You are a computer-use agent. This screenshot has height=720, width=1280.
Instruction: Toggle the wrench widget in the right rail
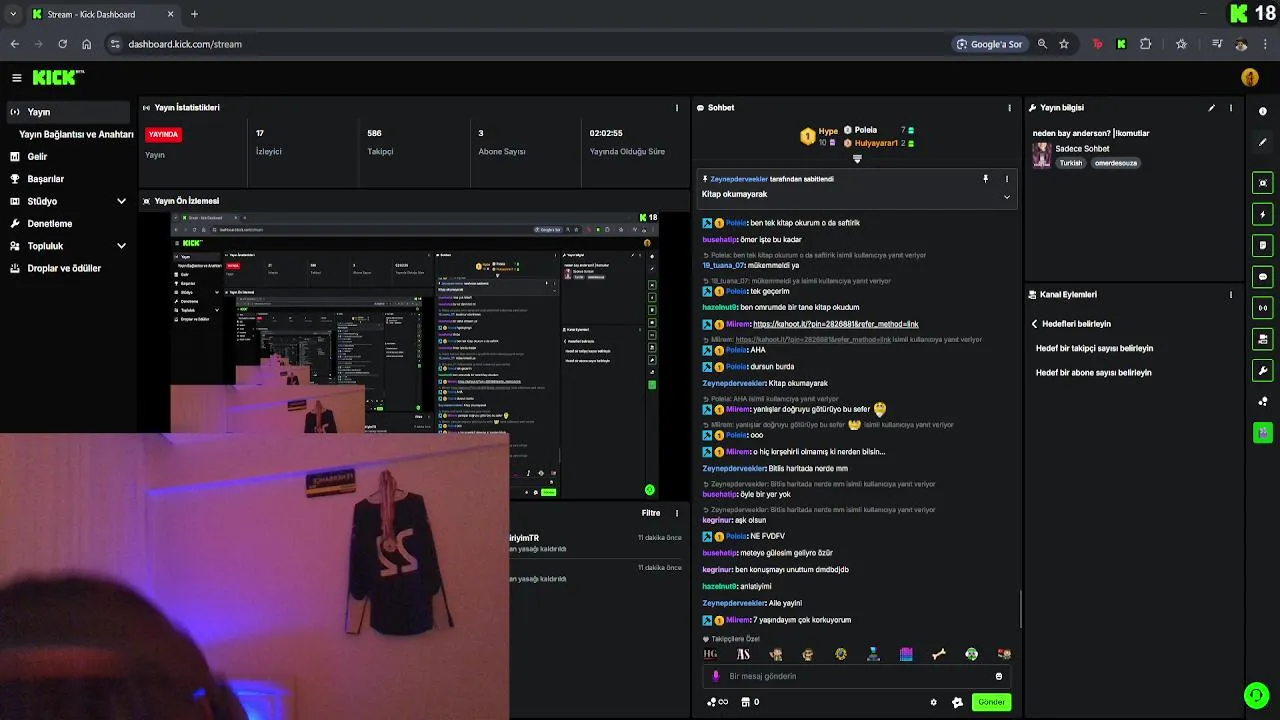pyautogui.click(x=1263, y=371)
